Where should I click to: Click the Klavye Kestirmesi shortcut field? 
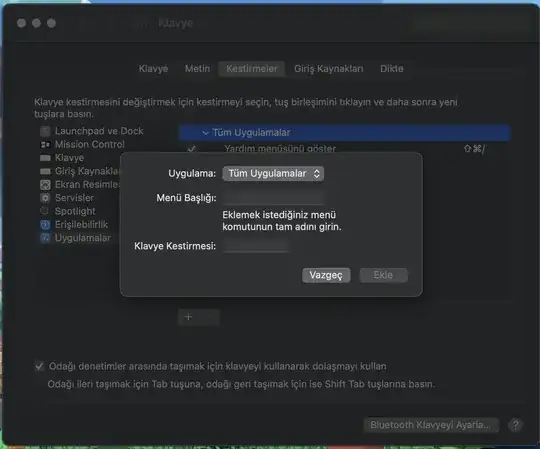tap(255, 246)
